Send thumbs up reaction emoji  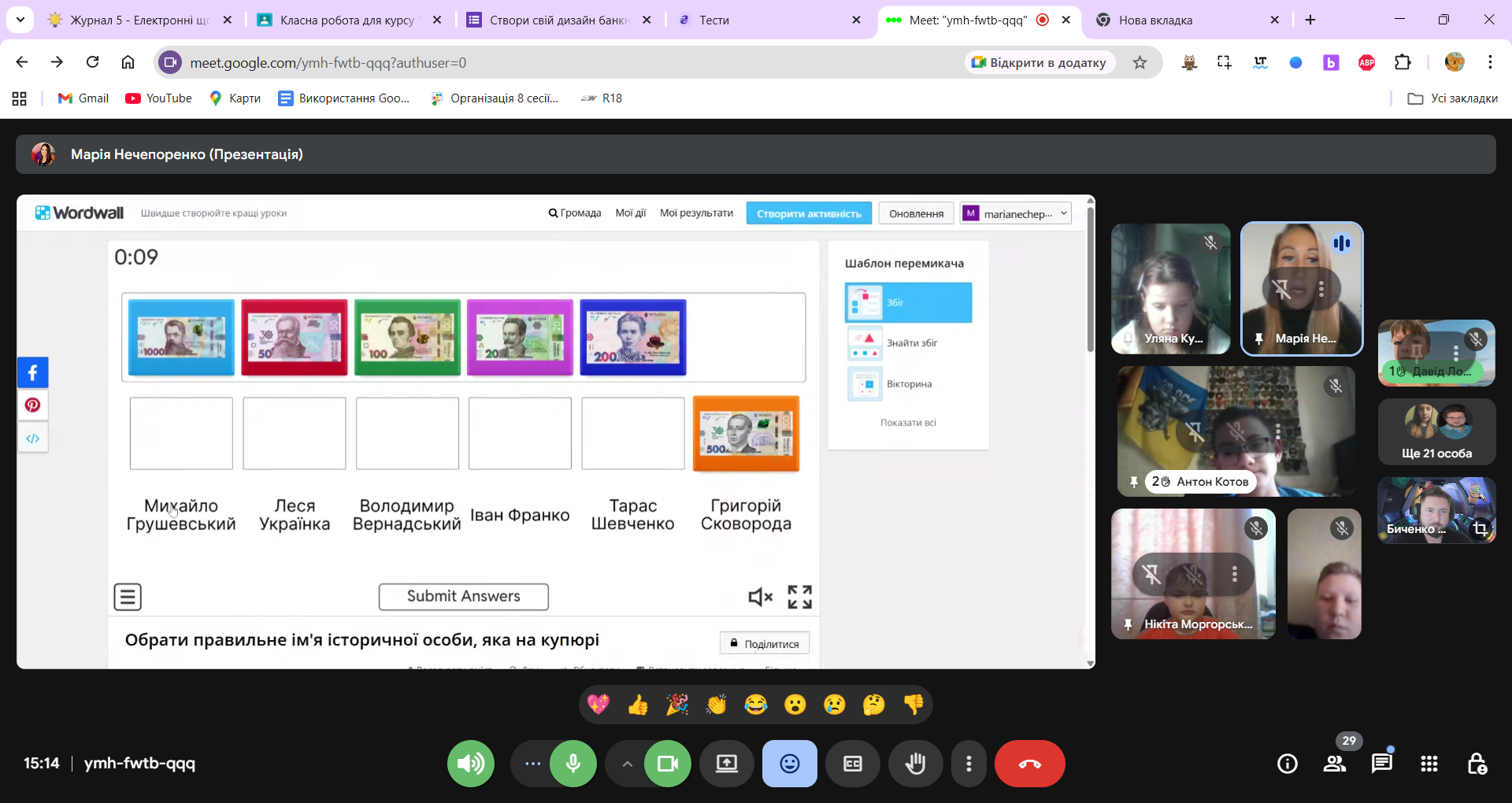(638, 705)
